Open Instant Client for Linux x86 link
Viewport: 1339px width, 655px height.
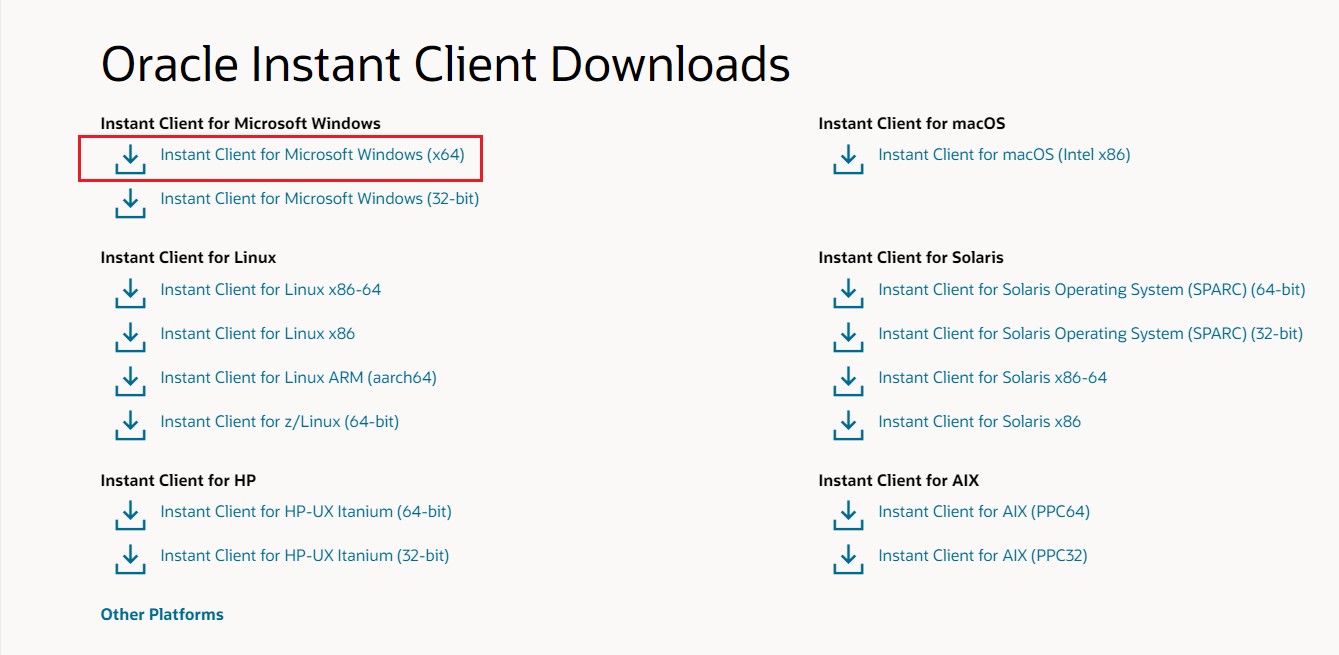pos(257,334)
